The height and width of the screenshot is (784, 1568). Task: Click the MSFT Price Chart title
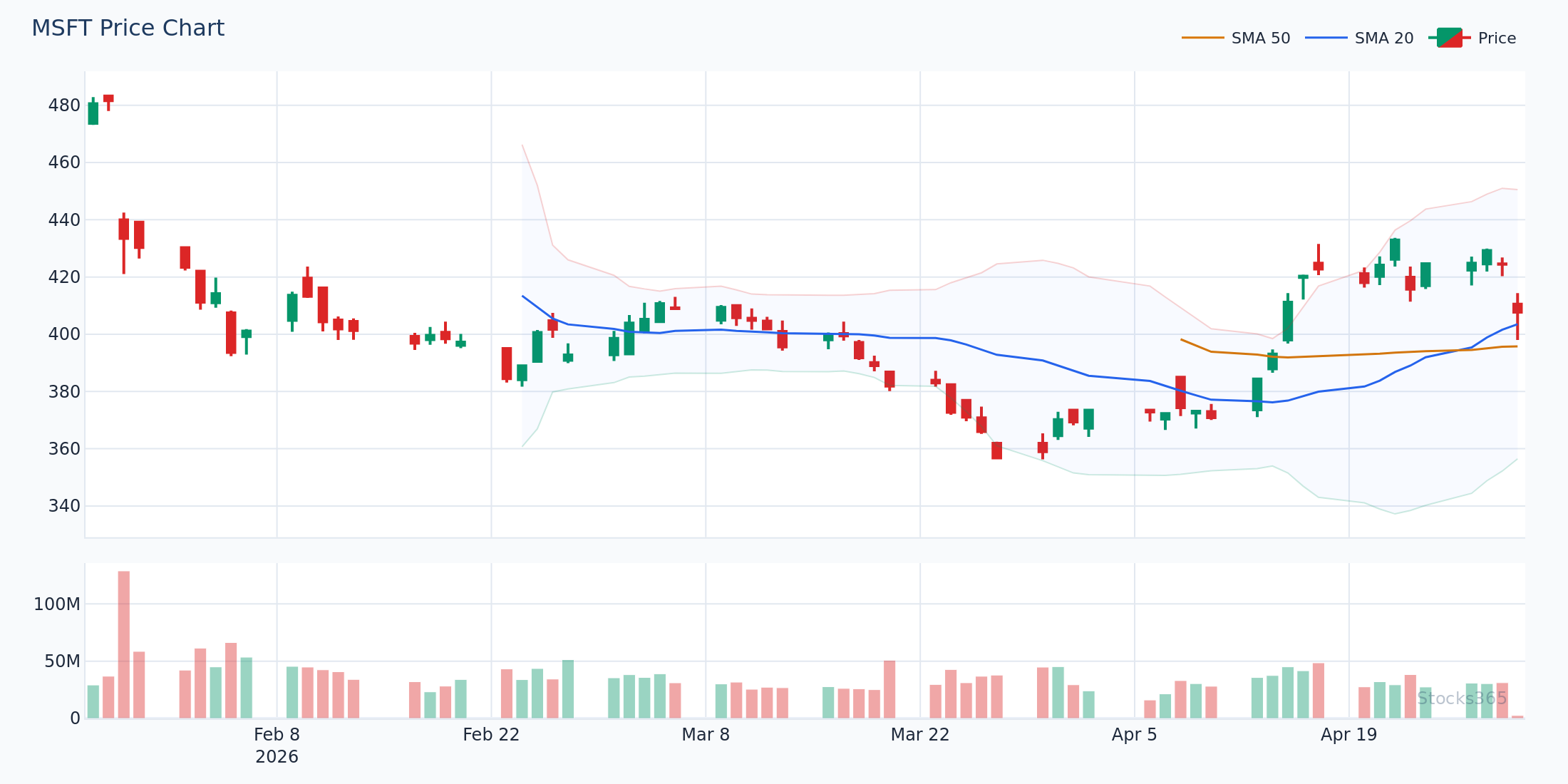point(128,27)
